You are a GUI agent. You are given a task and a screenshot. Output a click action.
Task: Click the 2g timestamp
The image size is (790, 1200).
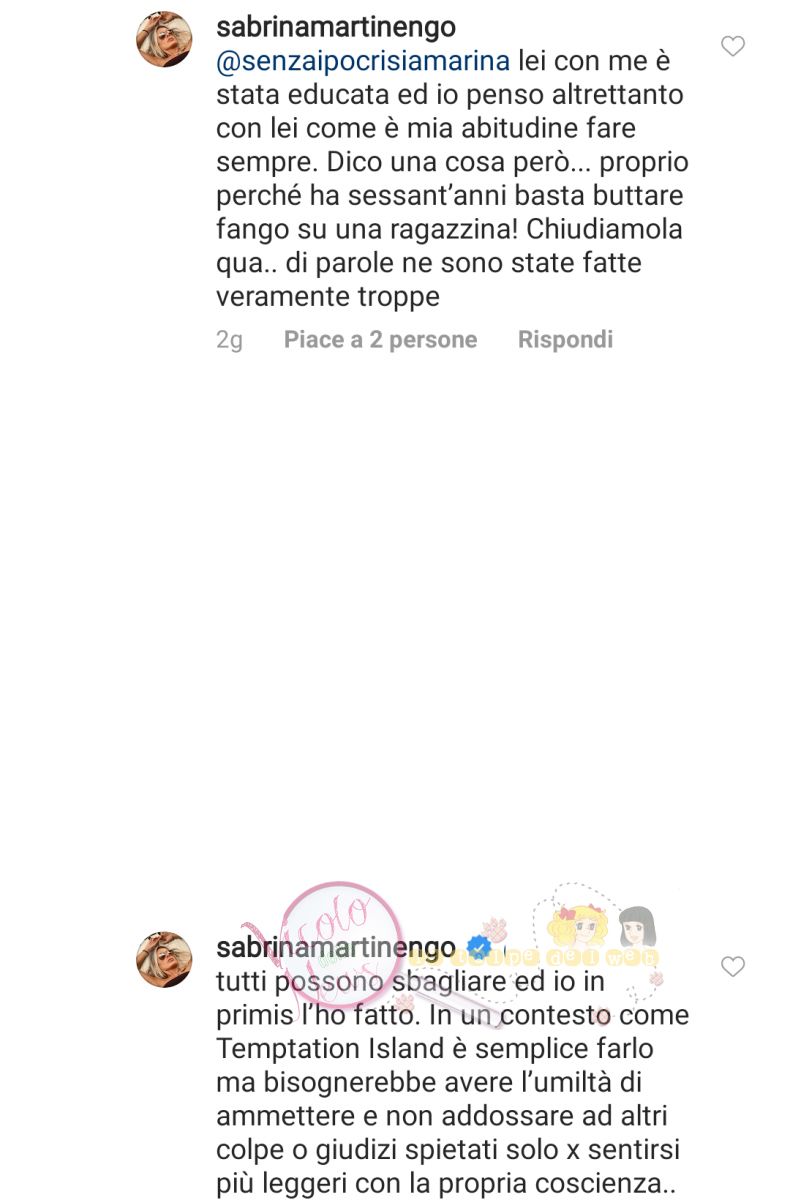point(229,341)
